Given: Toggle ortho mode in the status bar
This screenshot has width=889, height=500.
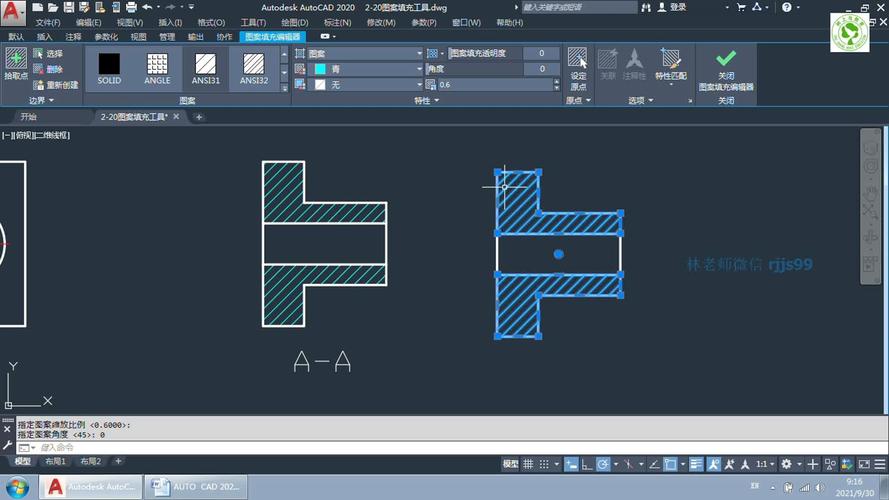Looking at the screenshot, I should point(586,464).
